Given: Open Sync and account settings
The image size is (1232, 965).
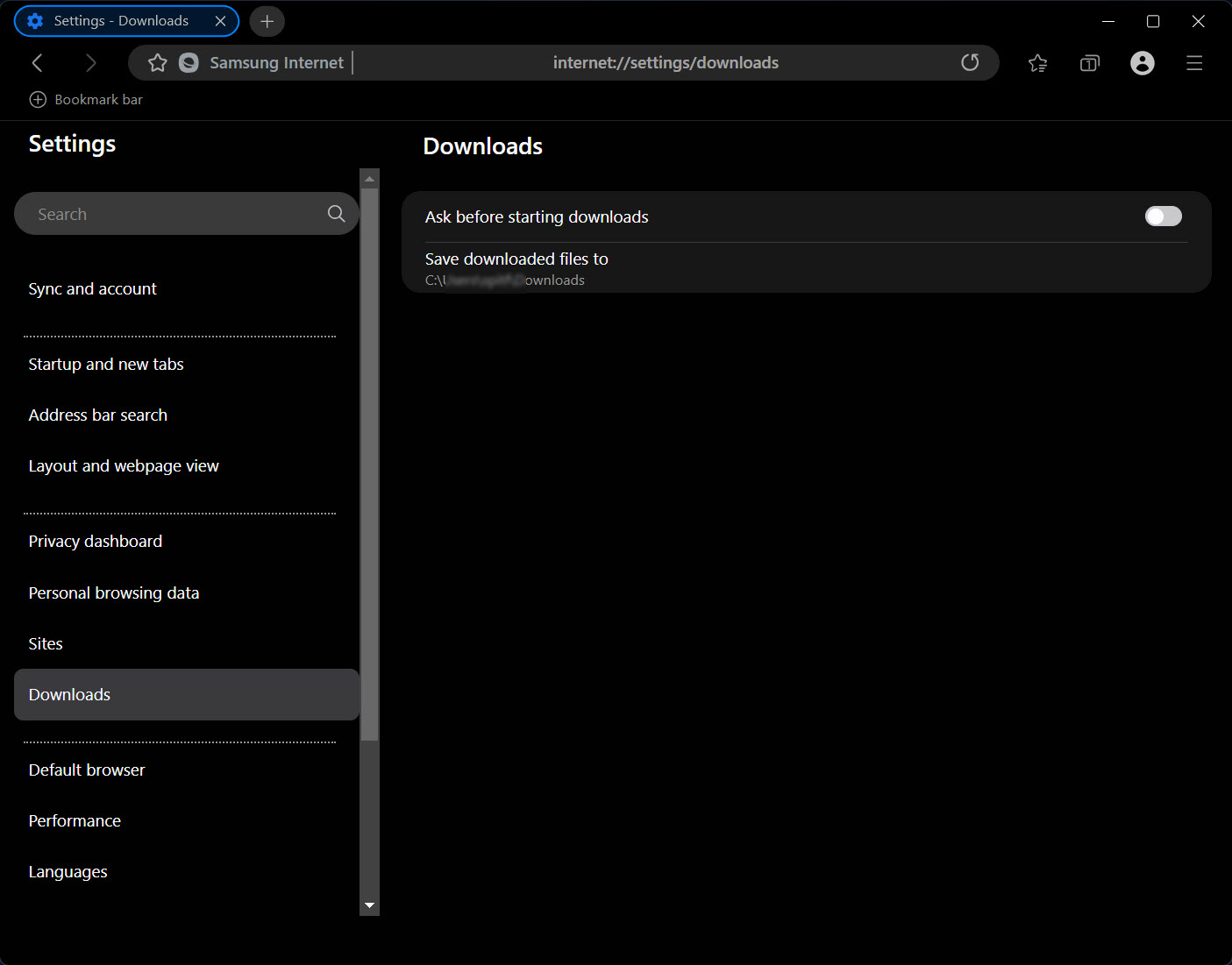Looking at the screenshot, I should (93, 289).
